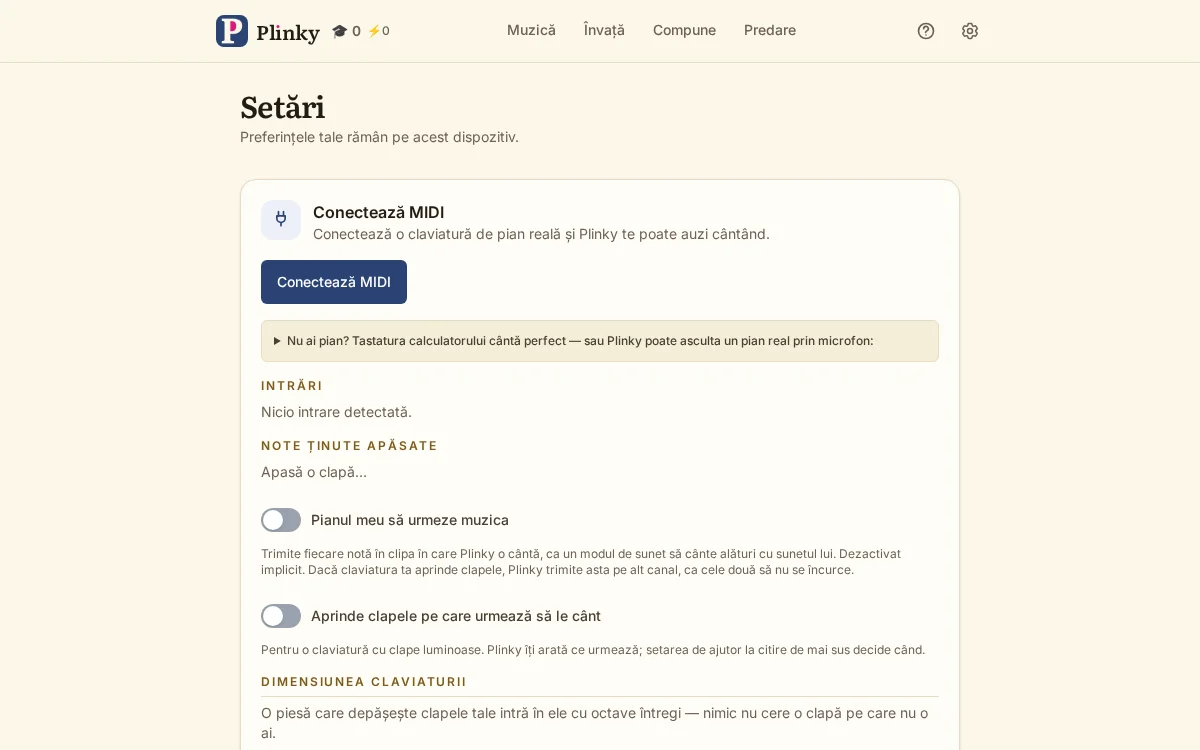Image resolution: width=1200 pixels, height=750 pixels.
Task: Click the Plinky wordmark in the header
Action: coord(288,32)
